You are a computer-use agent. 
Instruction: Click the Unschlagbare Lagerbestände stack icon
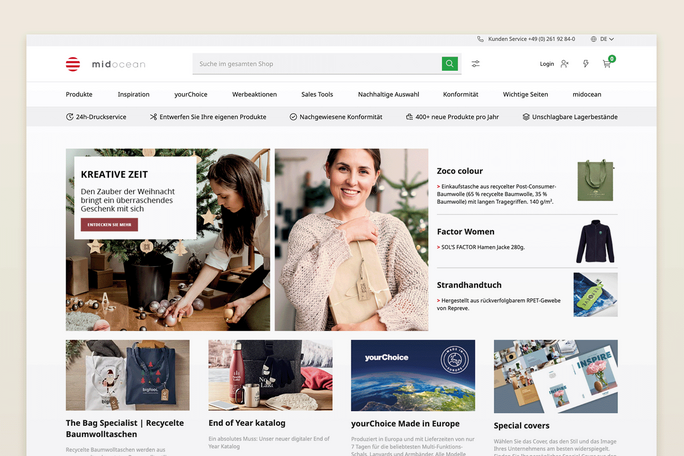tap(526, 117)
